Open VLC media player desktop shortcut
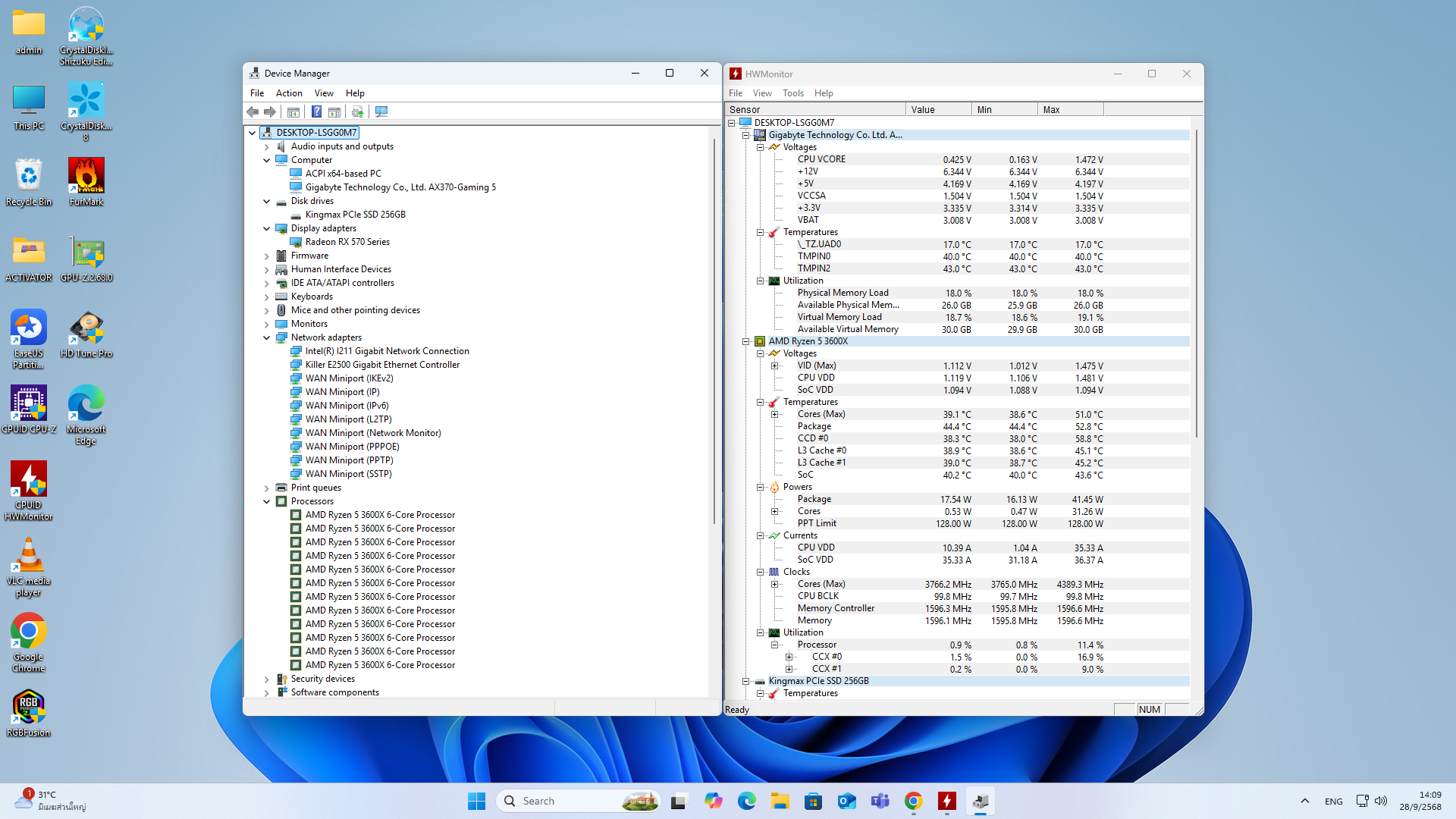 point(29,566)
